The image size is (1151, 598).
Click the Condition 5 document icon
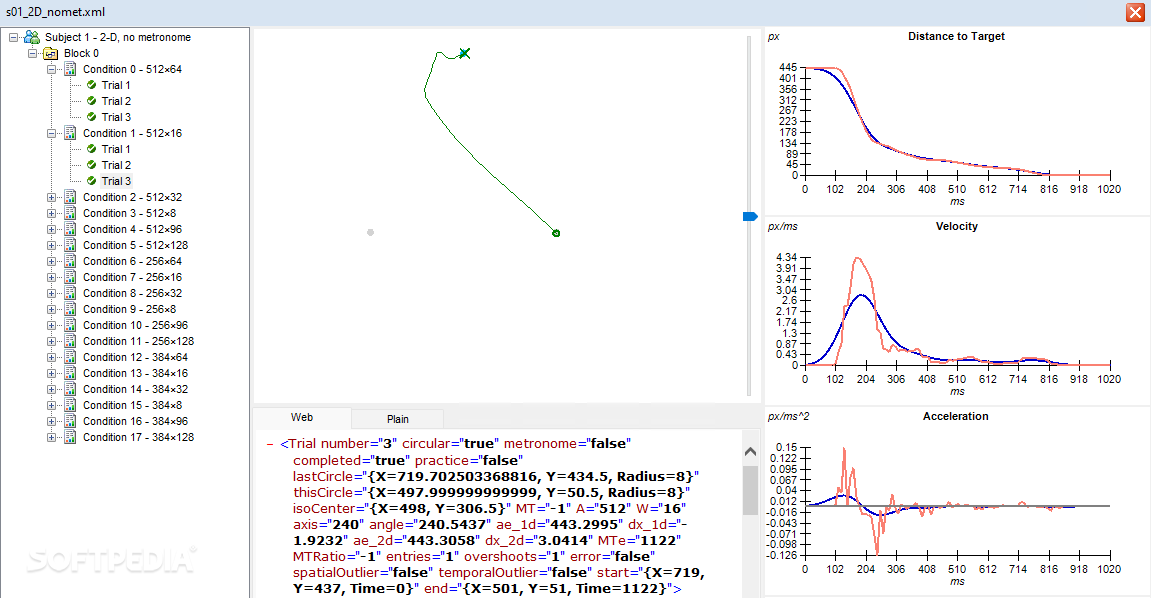pyautogui.click(x=70, y=245)
